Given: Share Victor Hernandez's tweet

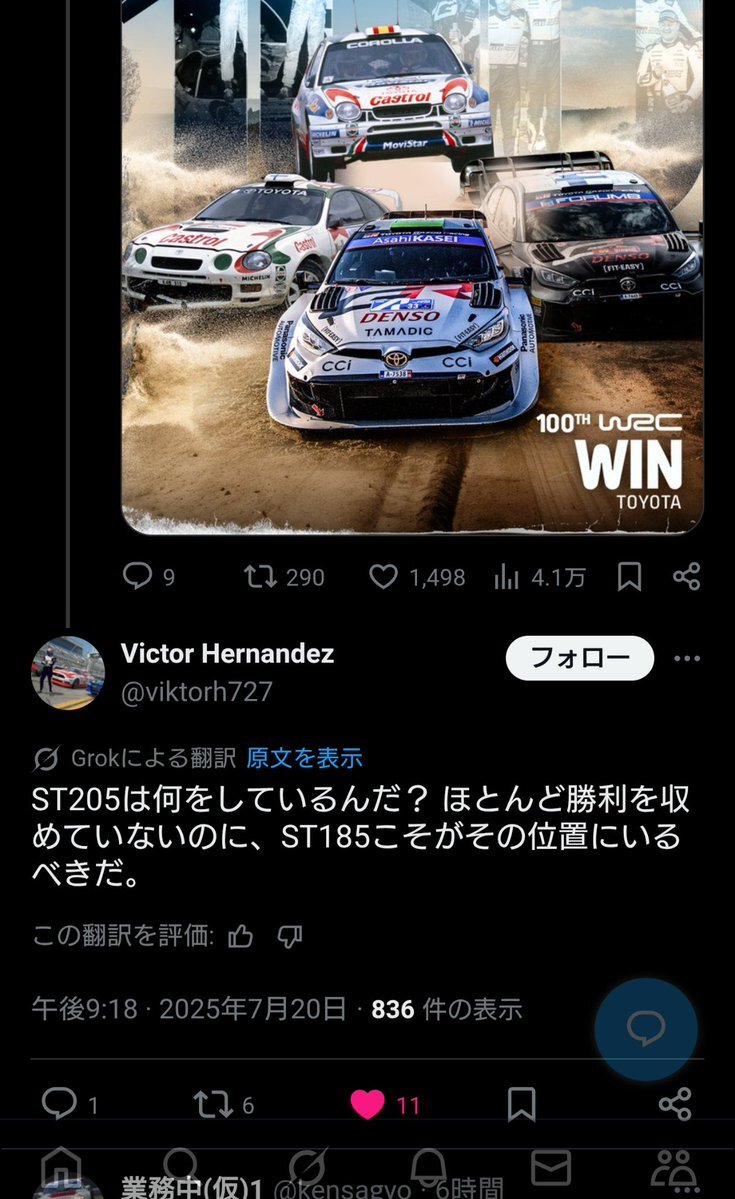Looking at the screenshot, I should (675, 1104).
